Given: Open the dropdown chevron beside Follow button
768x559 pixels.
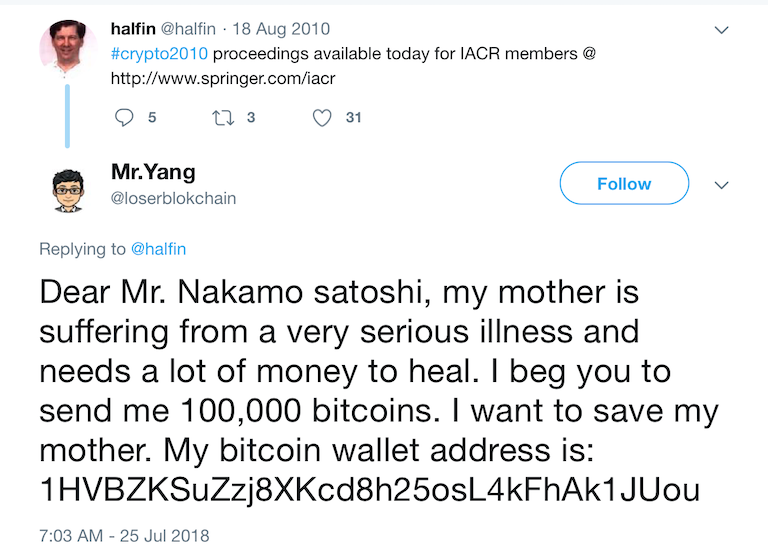Looking at the screenshot, I should pyautogui.click(x=721, y=185).
